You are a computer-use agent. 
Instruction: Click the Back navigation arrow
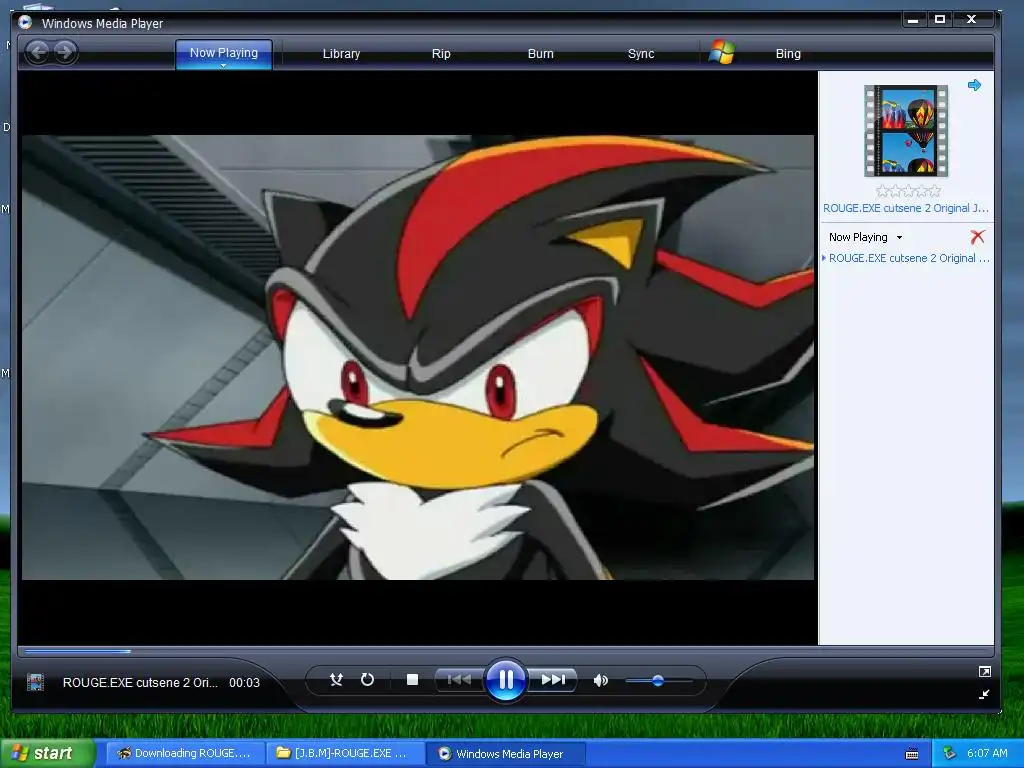tap(38, 52)
